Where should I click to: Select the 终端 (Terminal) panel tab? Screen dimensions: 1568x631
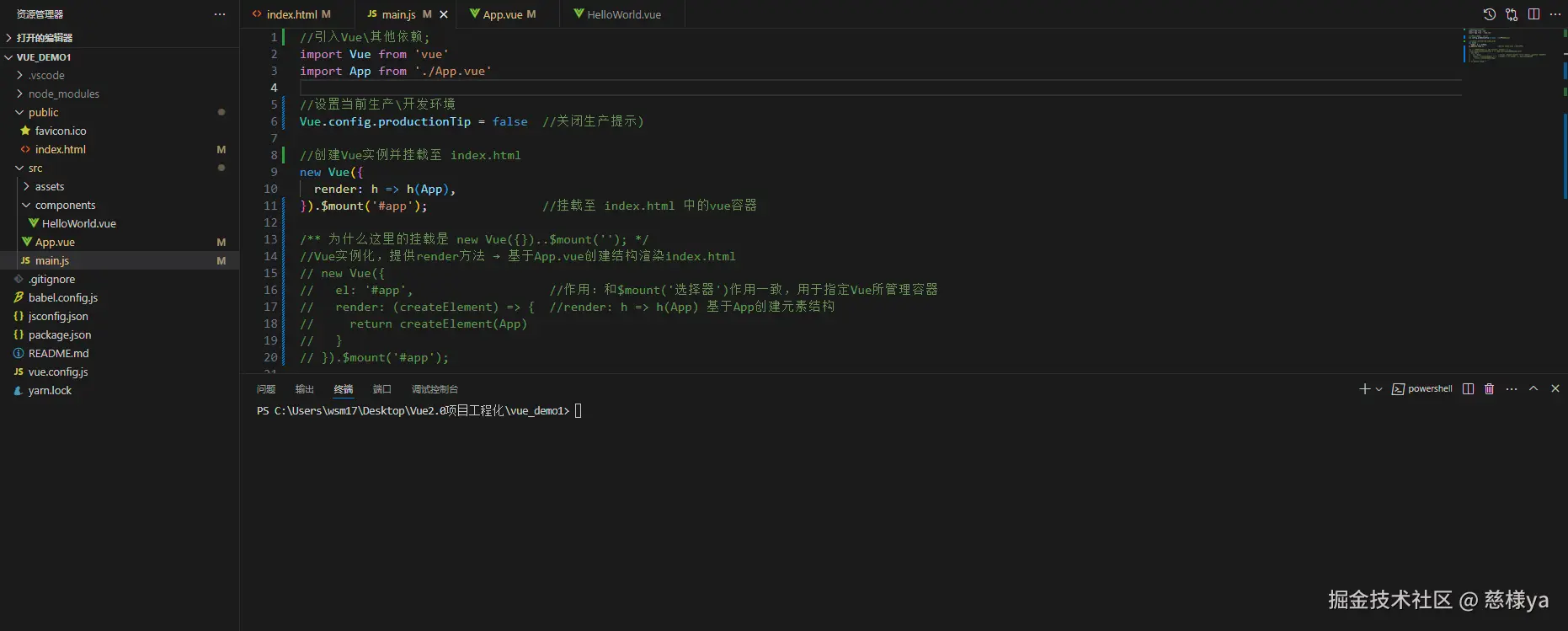tap(344, 389)
